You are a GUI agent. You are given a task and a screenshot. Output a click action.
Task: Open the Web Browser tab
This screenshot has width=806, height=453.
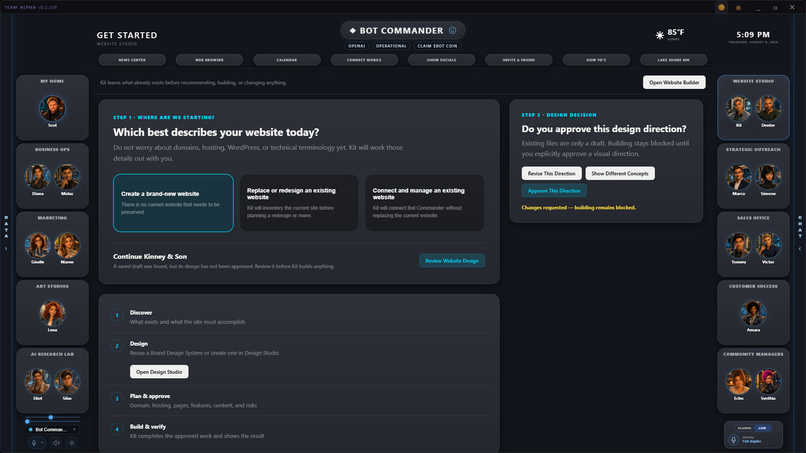pos(209,60)
